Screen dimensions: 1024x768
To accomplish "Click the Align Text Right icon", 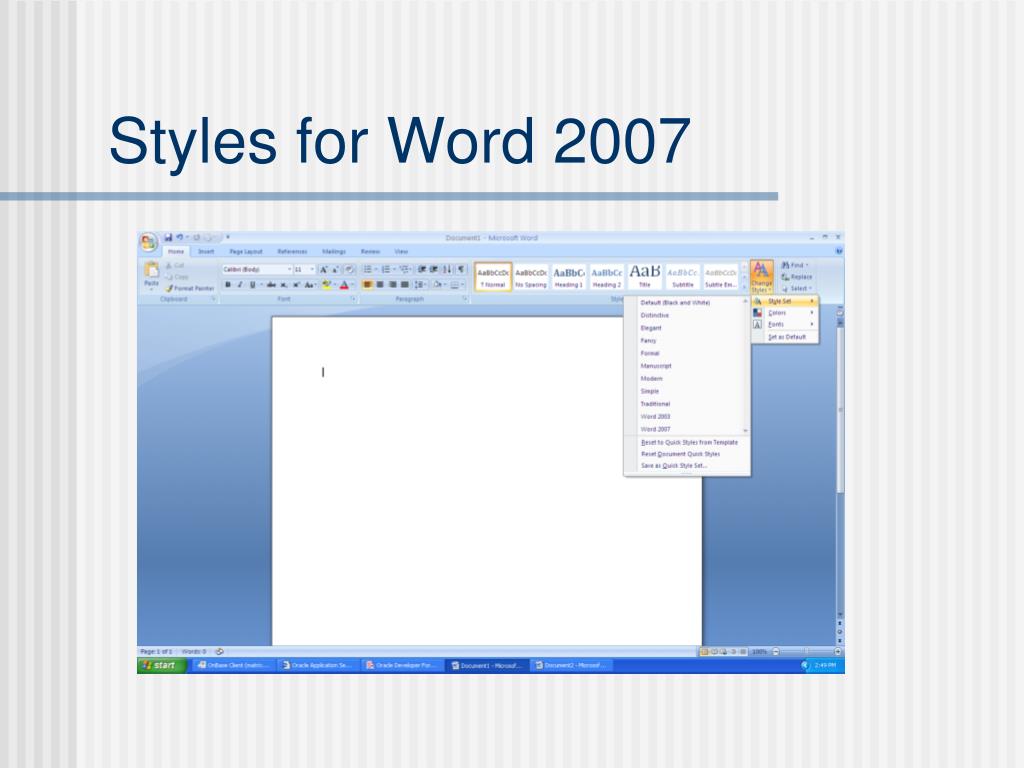I will click(392, 285).
